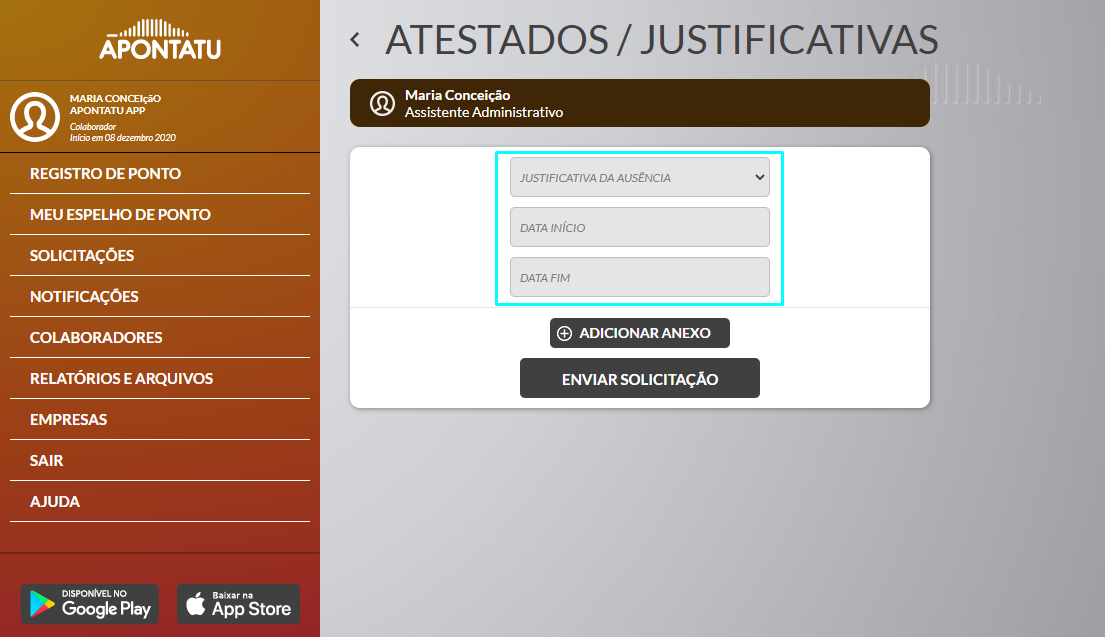
Task: Click the sidebar user avatar icon
Action: click(35, 117)
